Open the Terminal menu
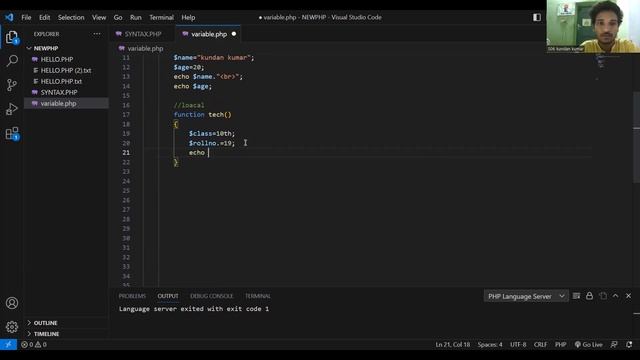640x360 pixels. [161, 17]
